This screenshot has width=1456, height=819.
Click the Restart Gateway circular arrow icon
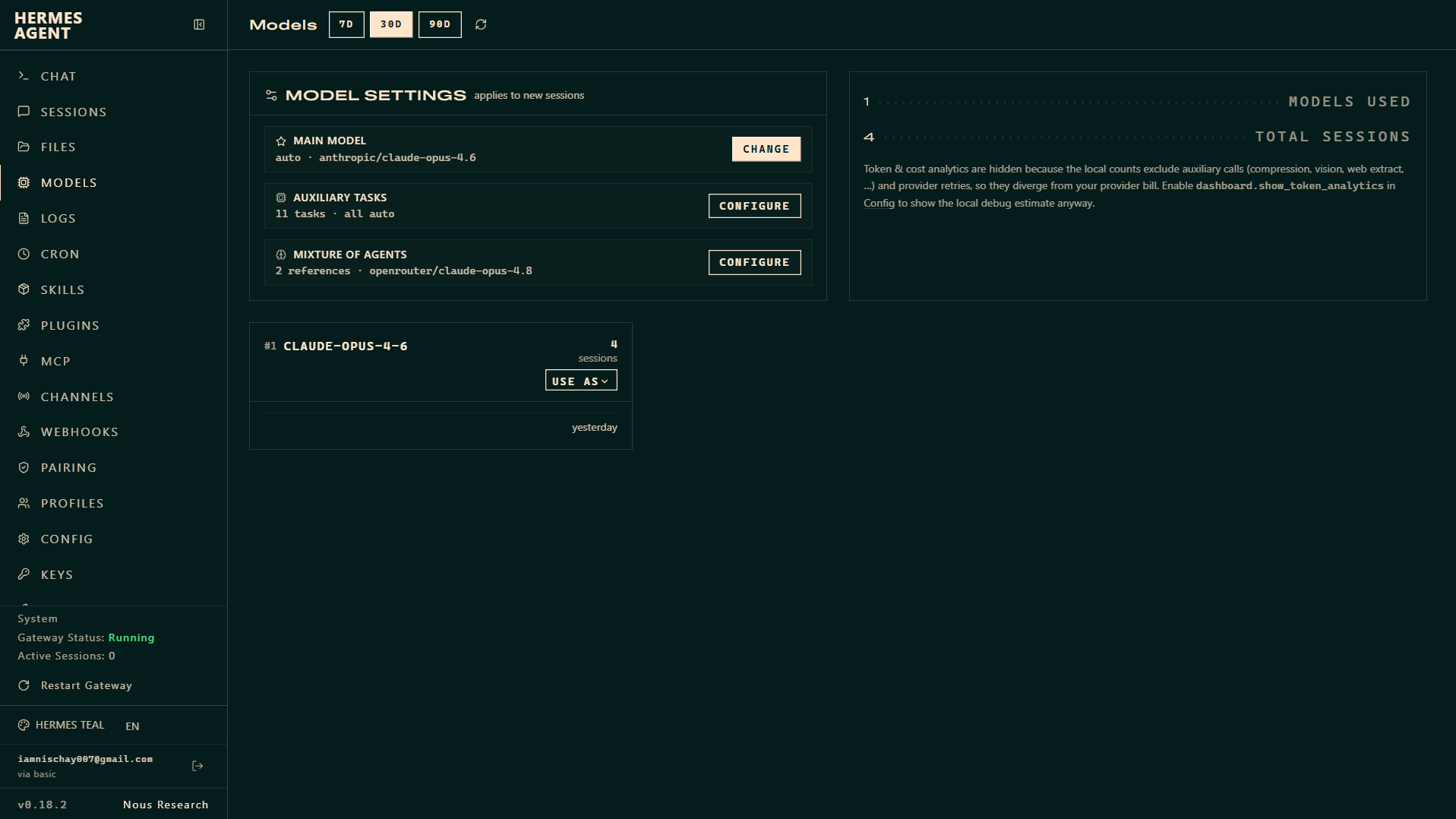(x=24, y=685)
